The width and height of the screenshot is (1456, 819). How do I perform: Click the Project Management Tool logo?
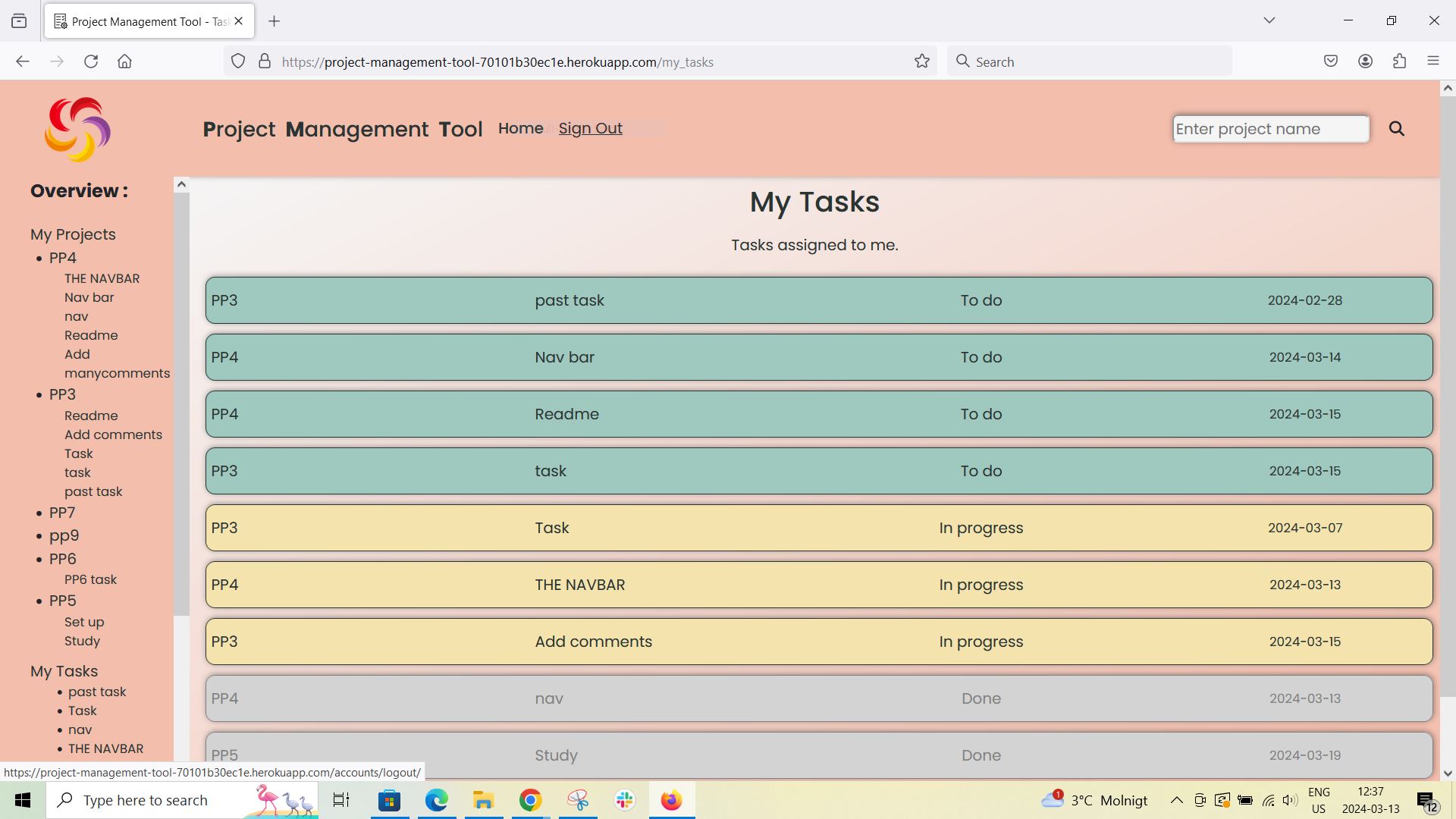[78, 129]
